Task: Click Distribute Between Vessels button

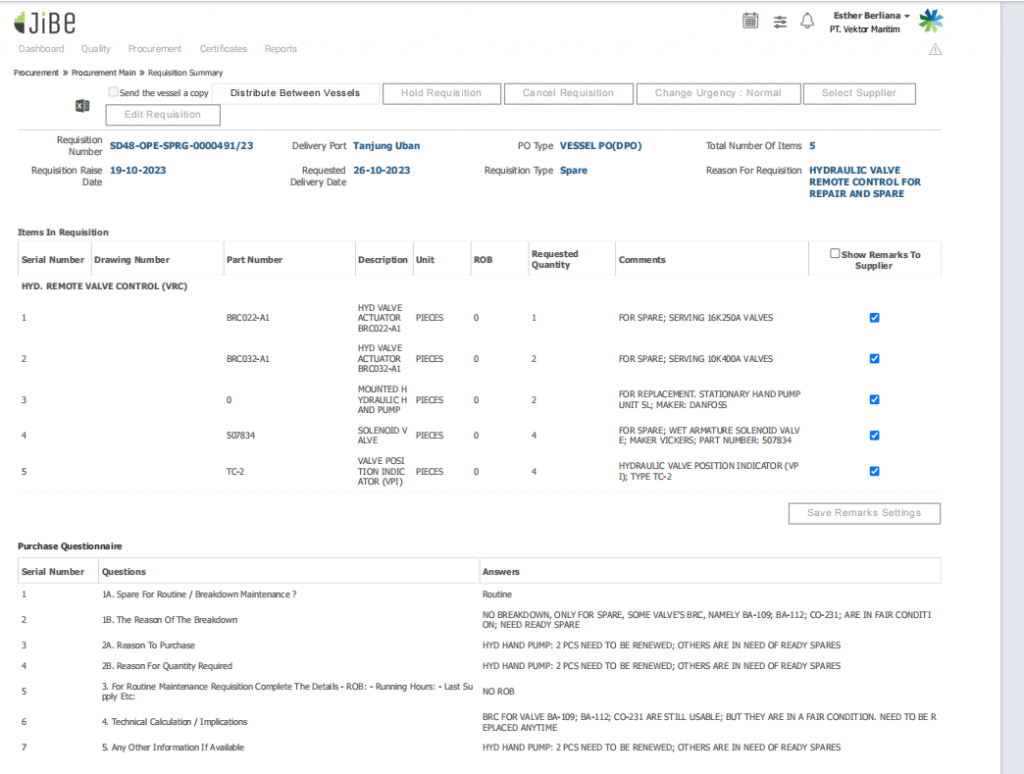Action: 294,93
